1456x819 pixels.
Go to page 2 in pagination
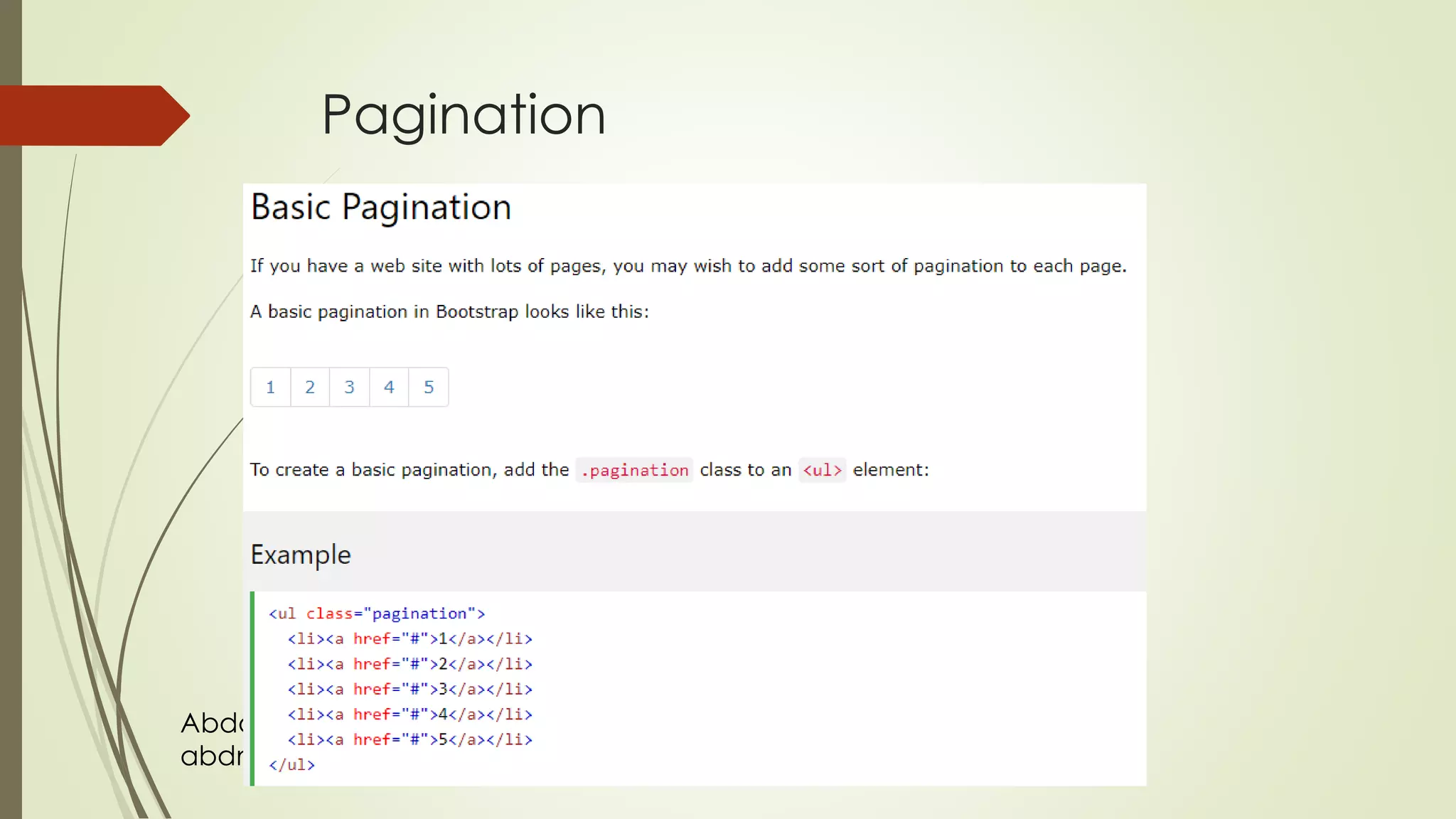click(310, 387)
